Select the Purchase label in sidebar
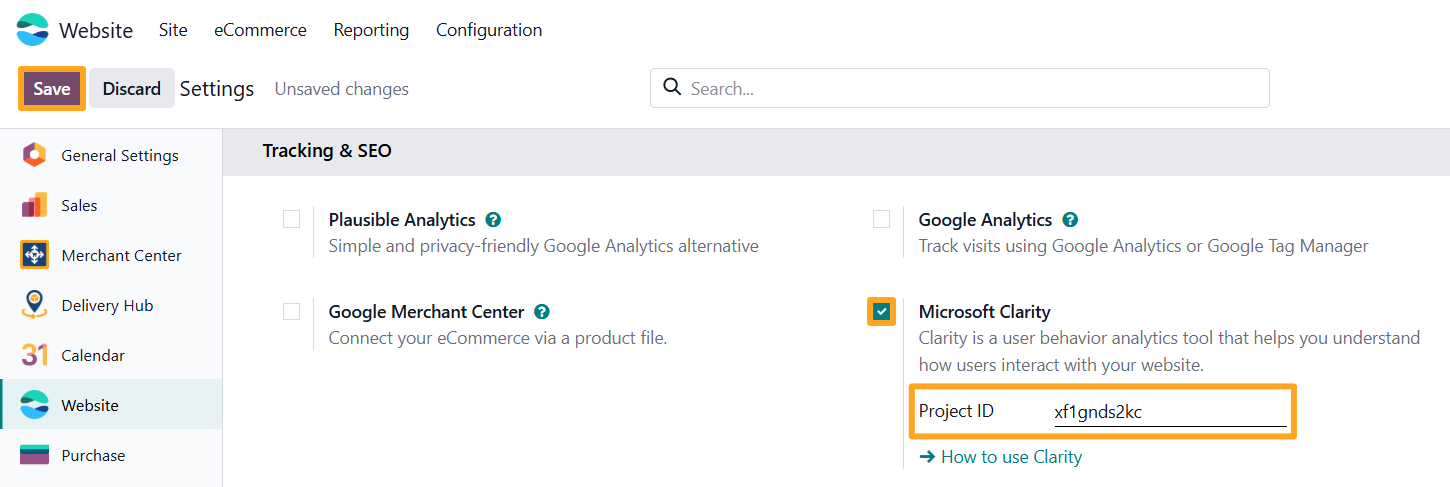 click(93, 455)
